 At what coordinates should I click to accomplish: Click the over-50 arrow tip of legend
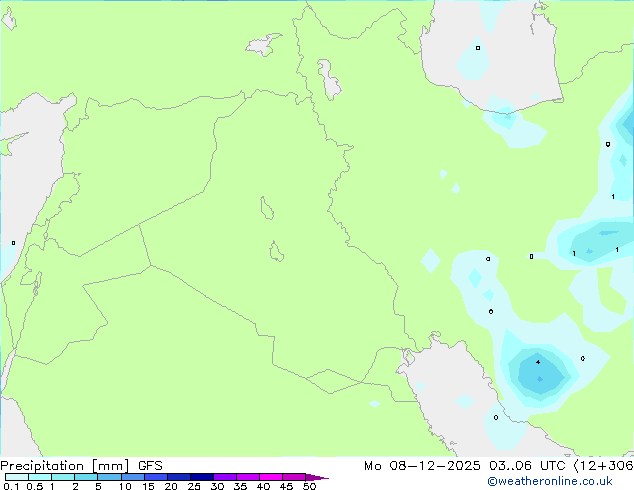click(x=317, y=477)
